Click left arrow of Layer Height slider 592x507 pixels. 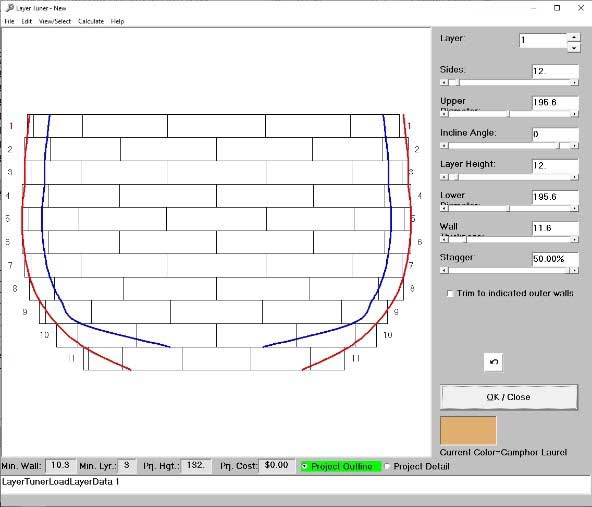point(444,177)
